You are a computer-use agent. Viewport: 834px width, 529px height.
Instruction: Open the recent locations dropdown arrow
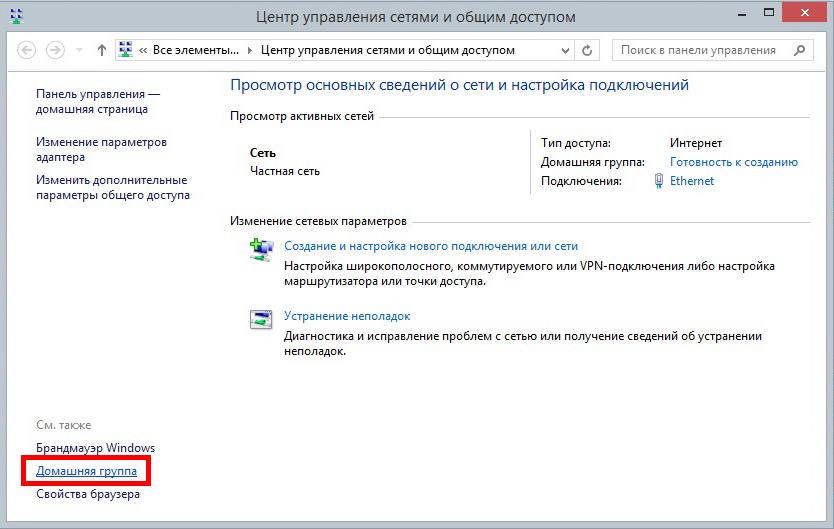(x=79, y=50)
